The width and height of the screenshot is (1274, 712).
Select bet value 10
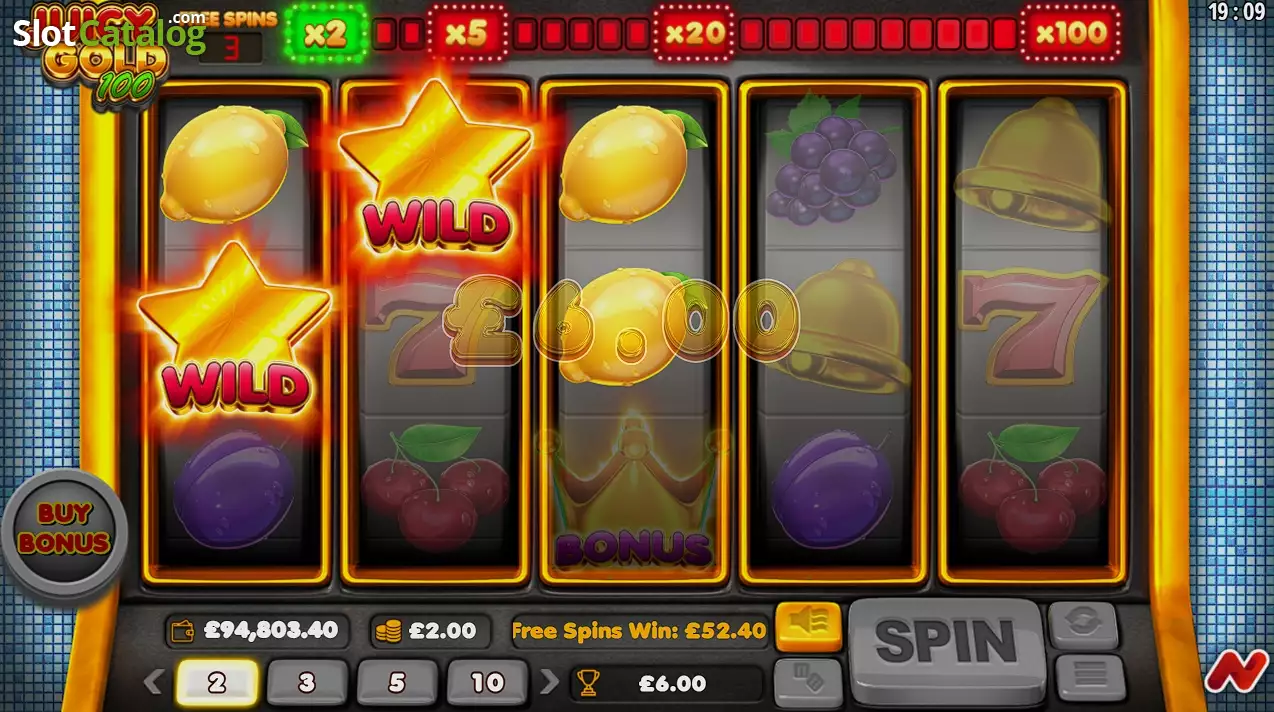click(x=487, y=683)
